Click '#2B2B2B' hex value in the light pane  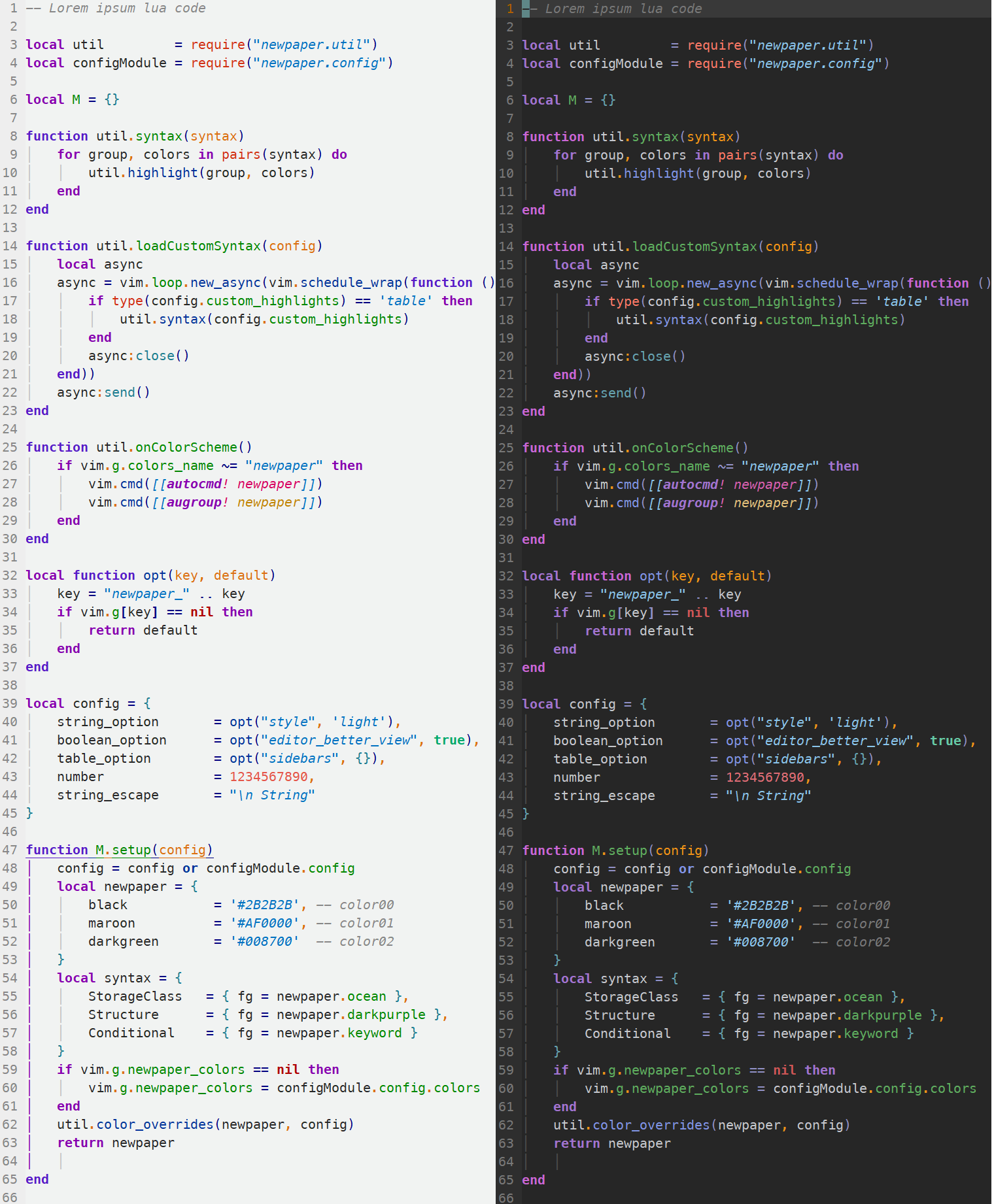265,905
